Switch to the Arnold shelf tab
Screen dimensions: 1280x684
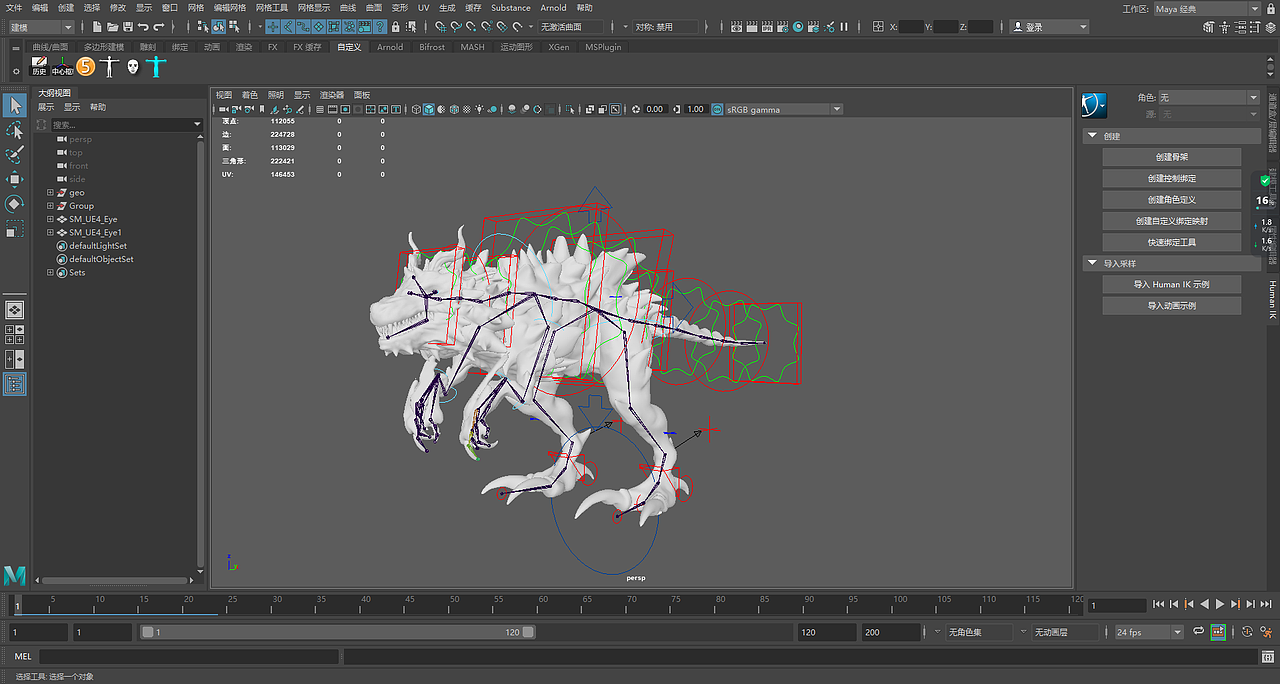click(390, 47)
